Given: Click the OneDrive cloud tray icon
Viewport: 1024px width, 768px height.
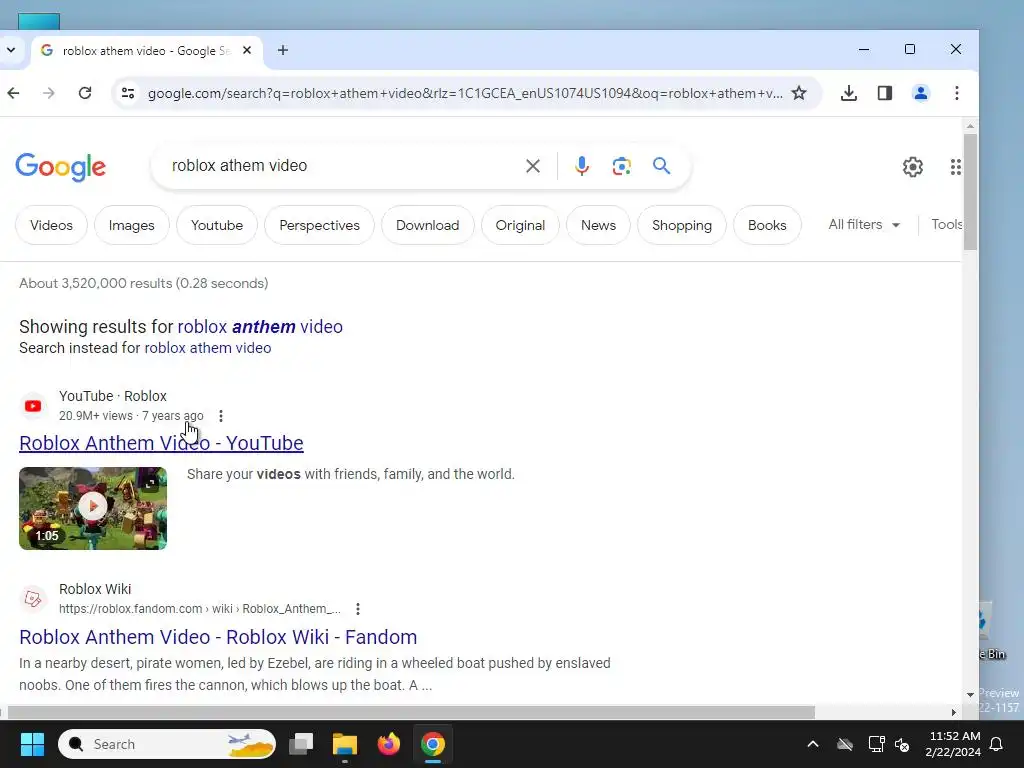Looking at the screenshot, I should pyautogui.click(x=845, y=744).
